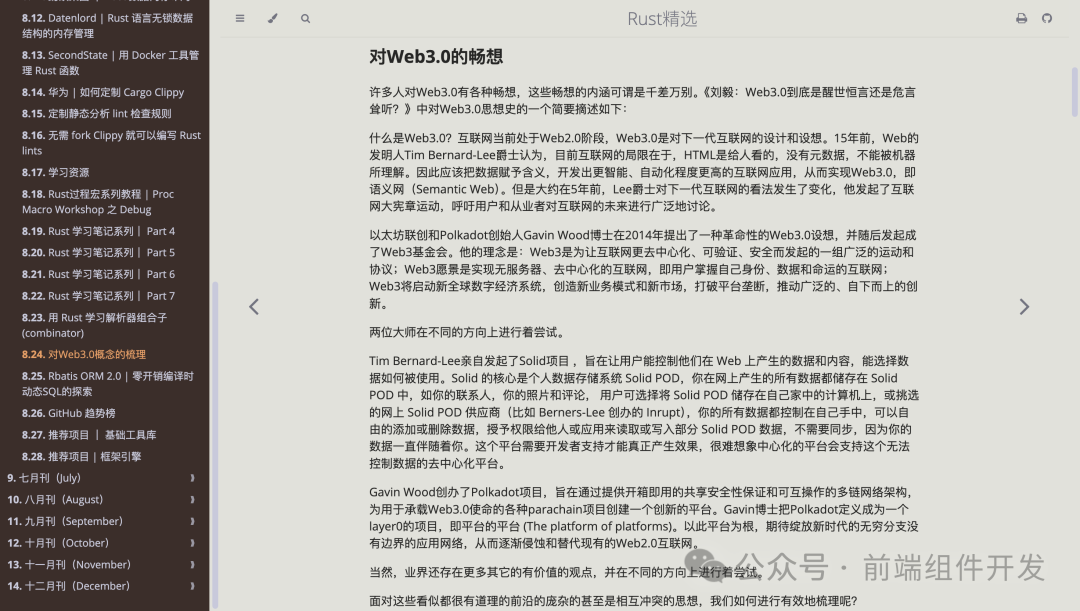Open the search icon in the toolbar
The height and width of the screenshot is (611, 1080).
click(x=306, y=18)
